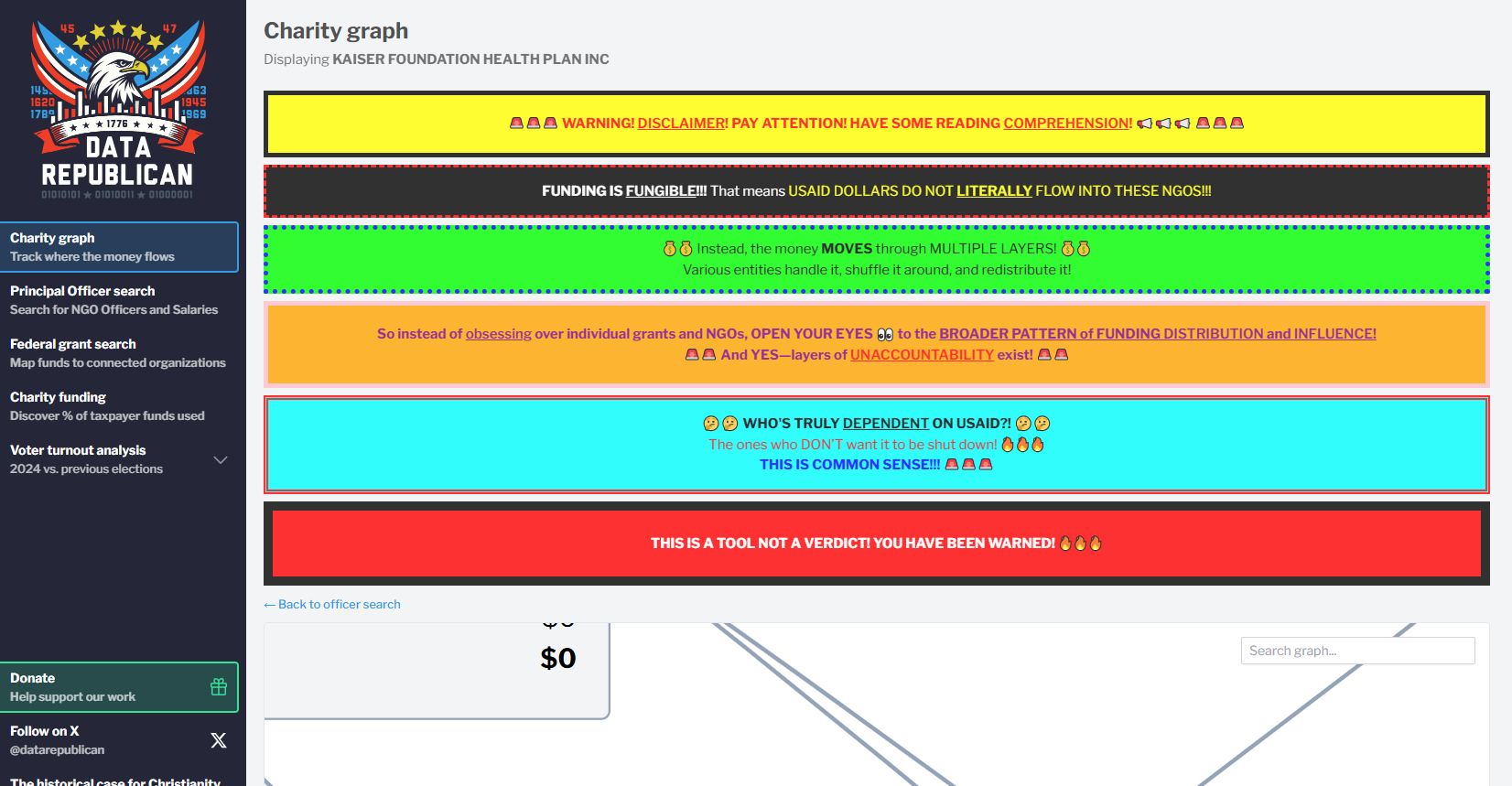Click the underlined word obsessing

[x=499, y=334]
